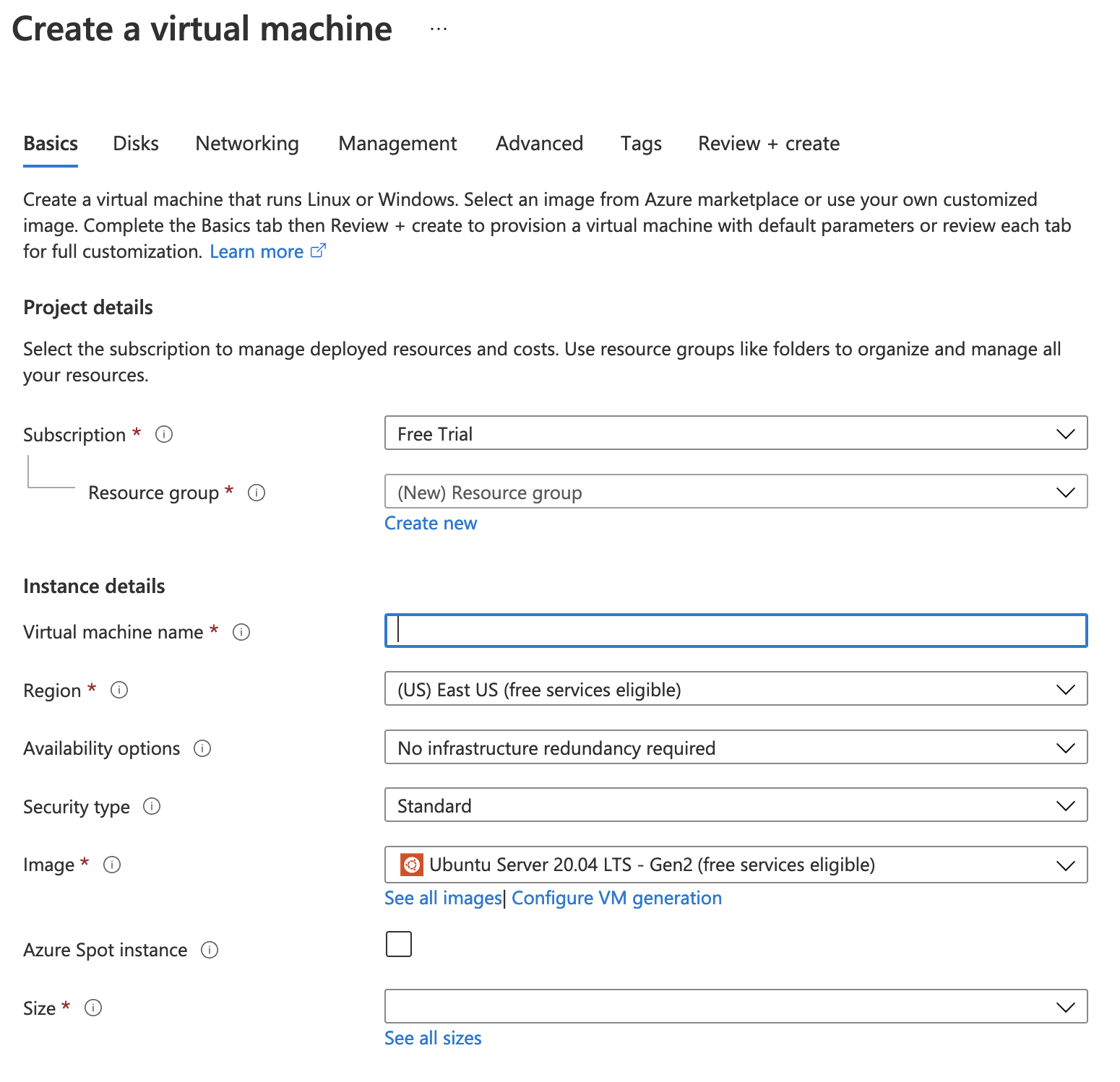This screenshot has width=1120, height=1082.
Task: Open the Subscription dropdown showing Free Trial
Action: pos(736,433)
